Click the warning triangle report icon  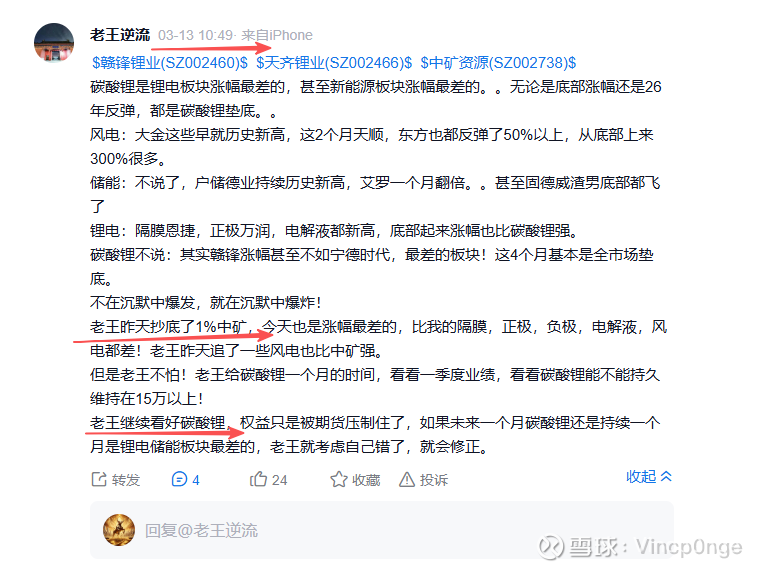tap(407, 480)
